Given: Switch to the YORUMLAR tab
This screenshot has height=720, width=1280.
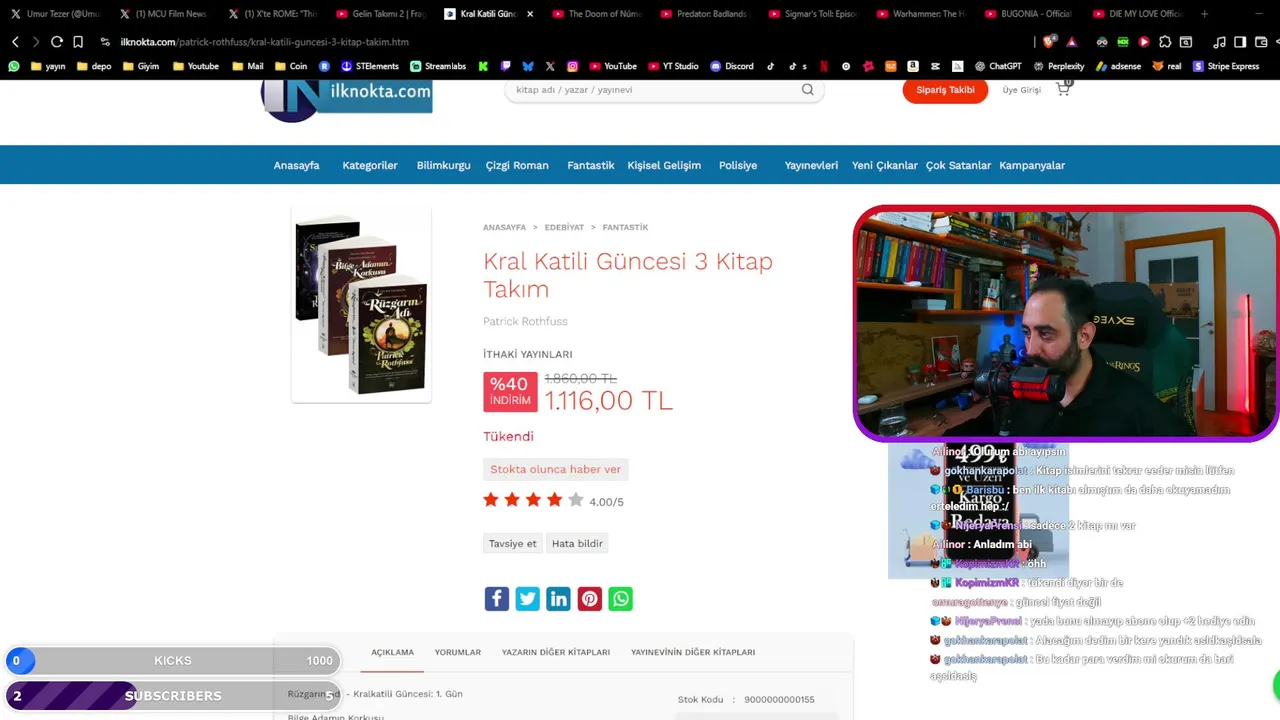Looking at the screenshot, I should [458, 652].
